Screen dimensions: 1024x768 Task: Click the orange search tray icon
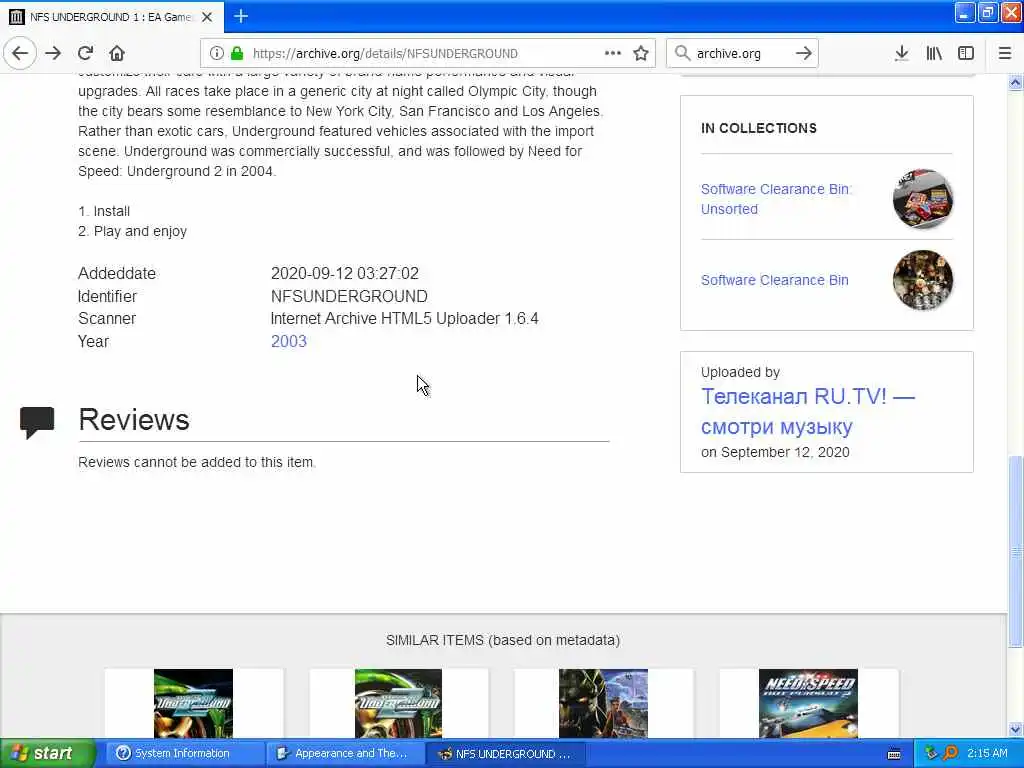tap(951, 753)
